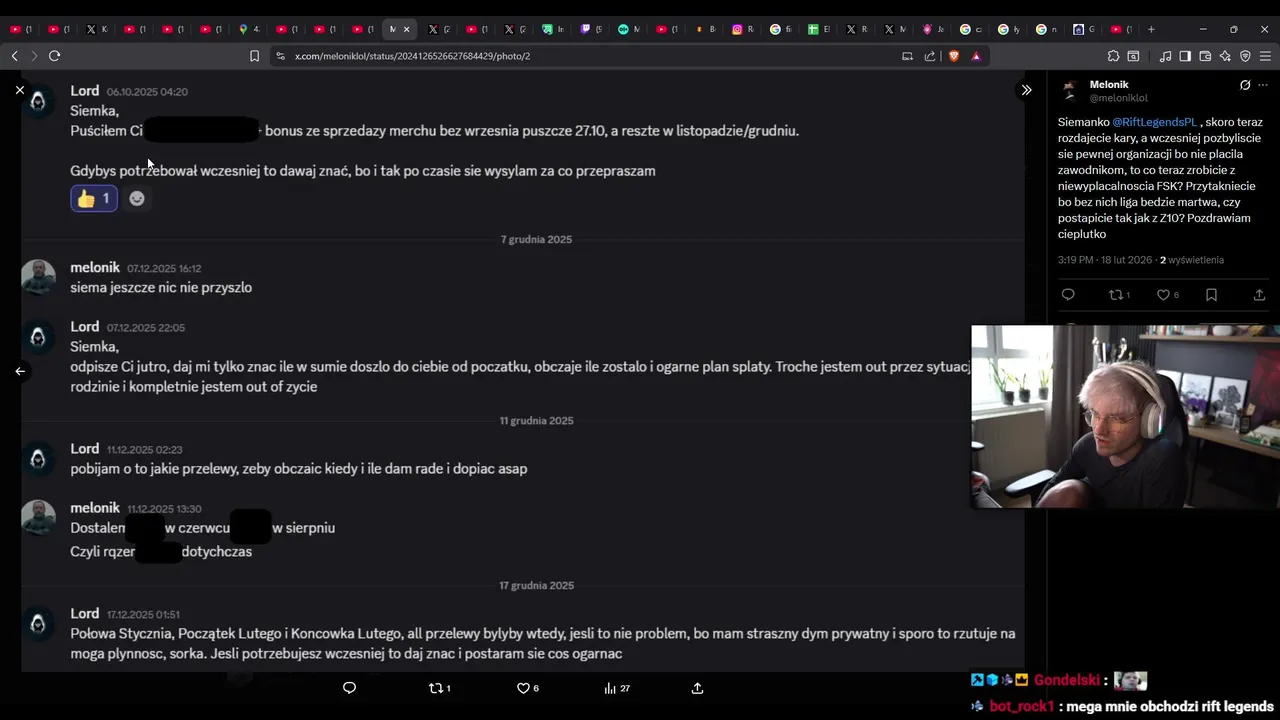Click Melonik avatar in tweet sidebar

[x=1070, y=91]
